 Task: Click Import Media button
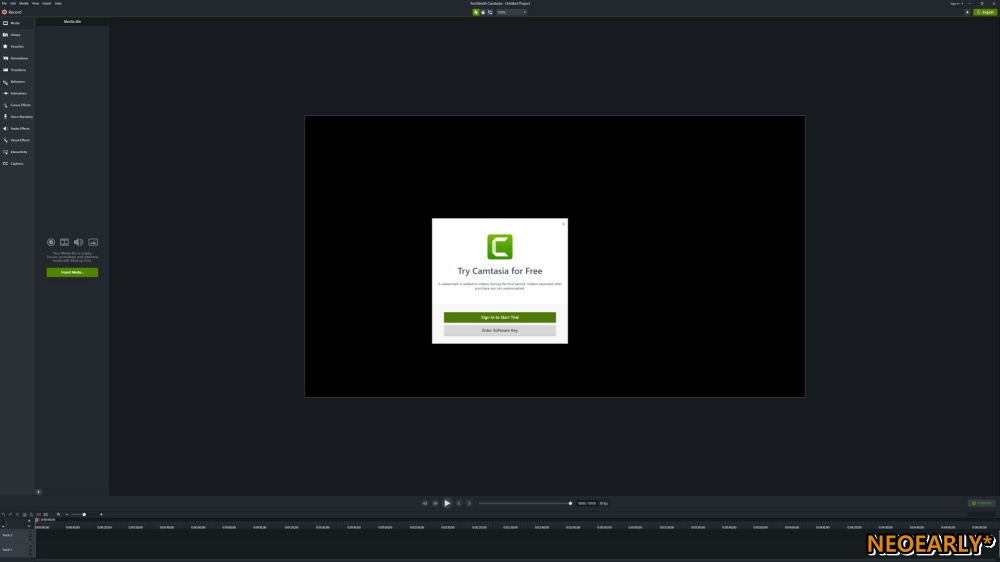[x=72, y=272]
